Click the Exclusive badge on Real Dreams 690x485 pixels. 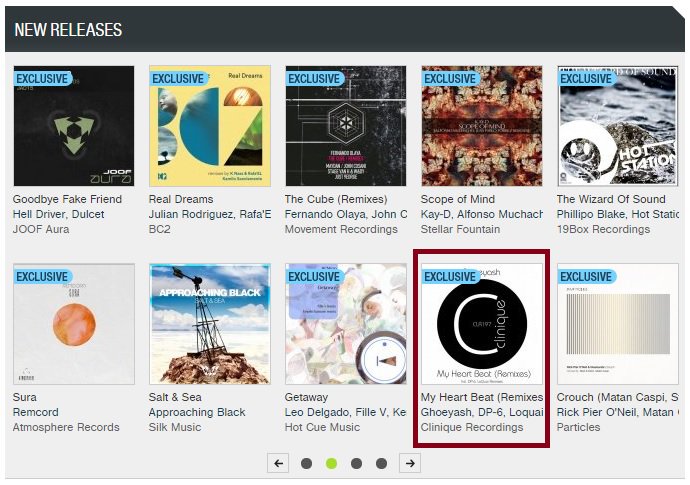pos(179,79)
